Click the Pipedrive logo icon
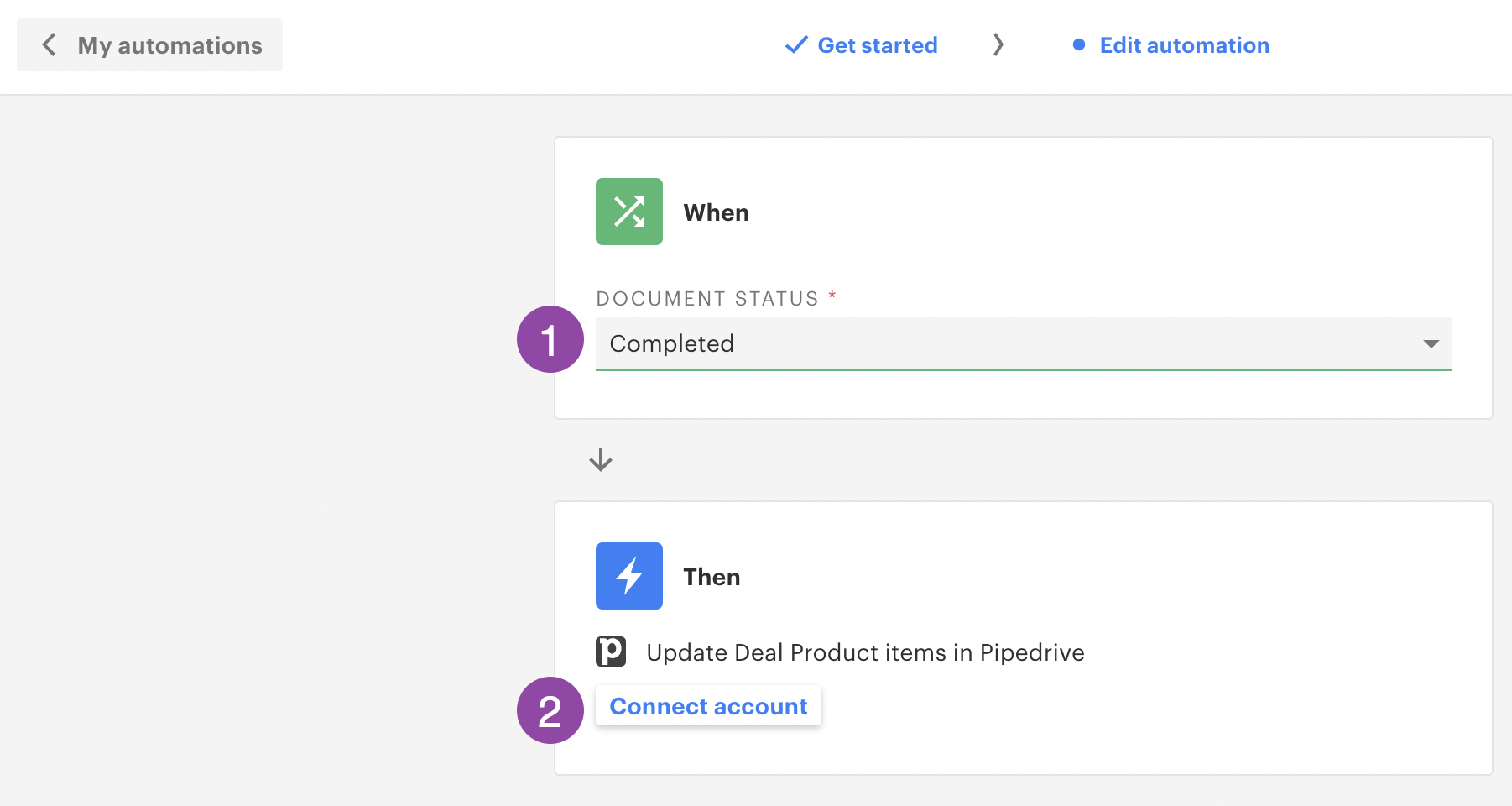Screen dimensions: 1512x806 click(x=611, y=652)
